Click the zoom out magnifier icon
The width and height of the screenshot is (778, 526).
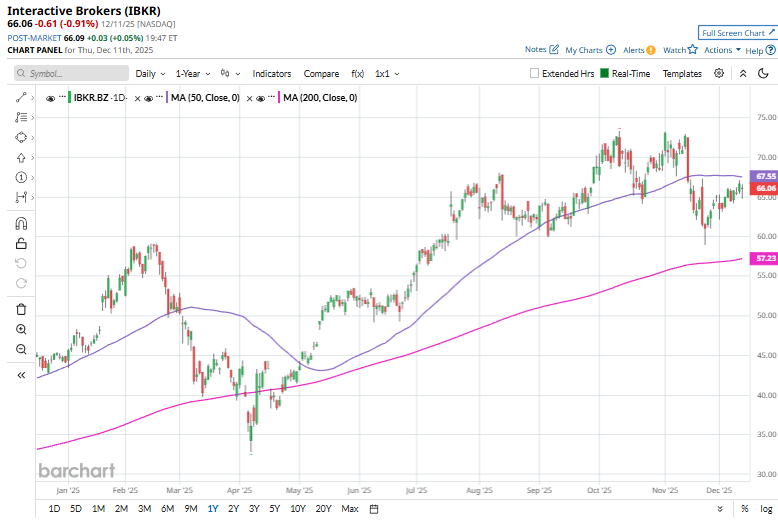21,349
